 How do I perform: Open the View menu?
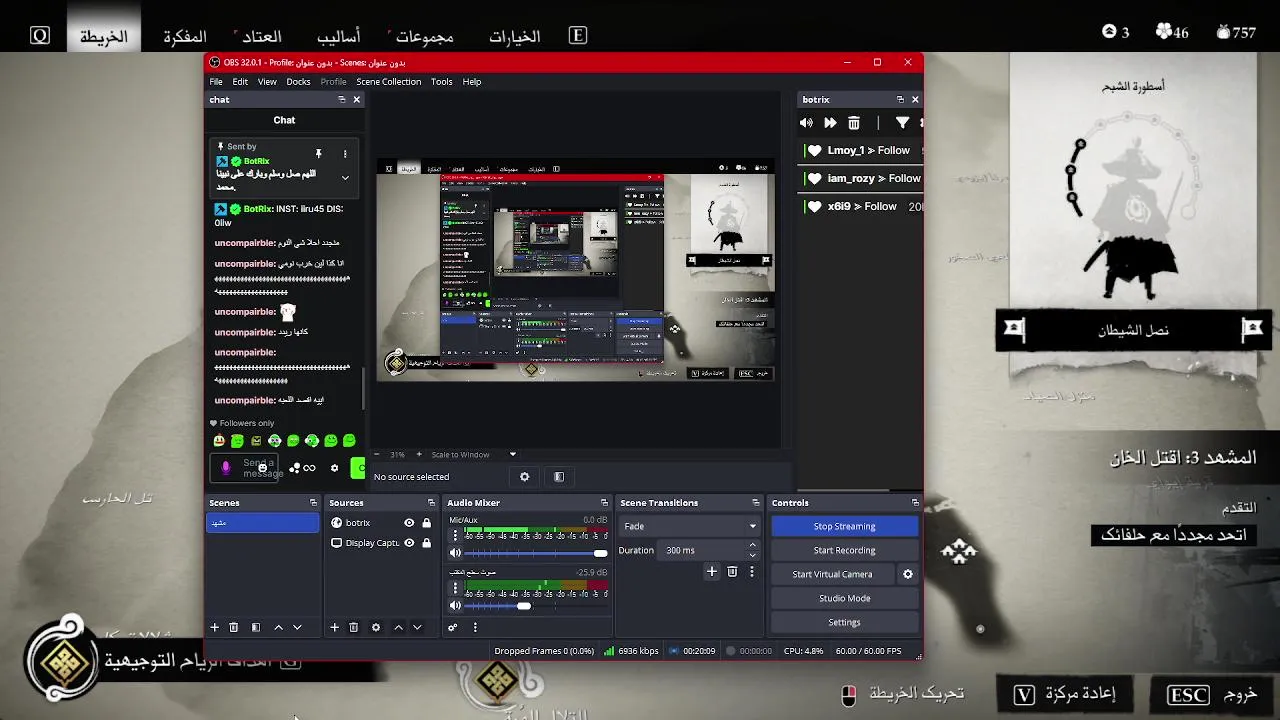tap(267, 82)
